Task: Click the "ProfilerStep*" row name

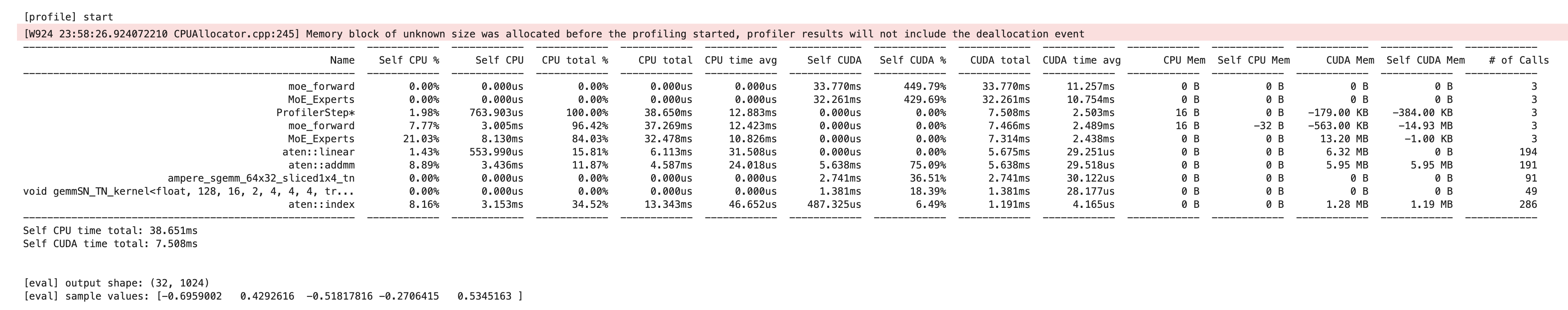Action: pos(315,113)
